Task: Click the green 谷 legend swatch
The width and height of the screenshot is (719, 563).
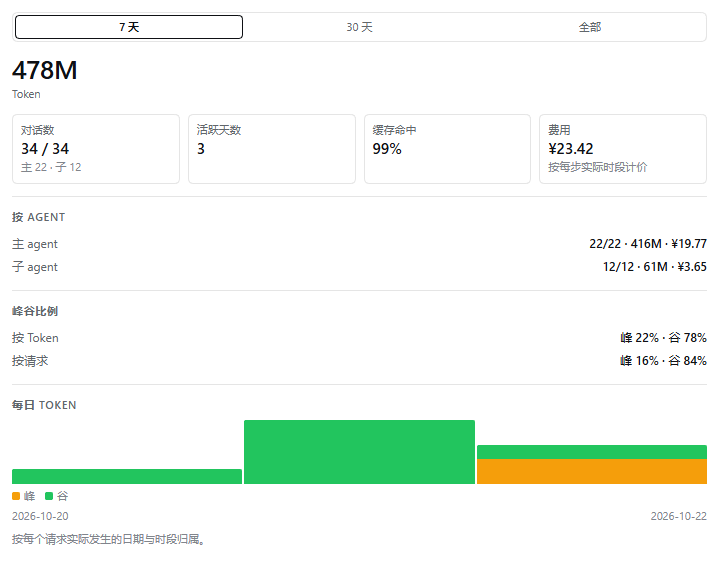Action: tap(49, 496)
